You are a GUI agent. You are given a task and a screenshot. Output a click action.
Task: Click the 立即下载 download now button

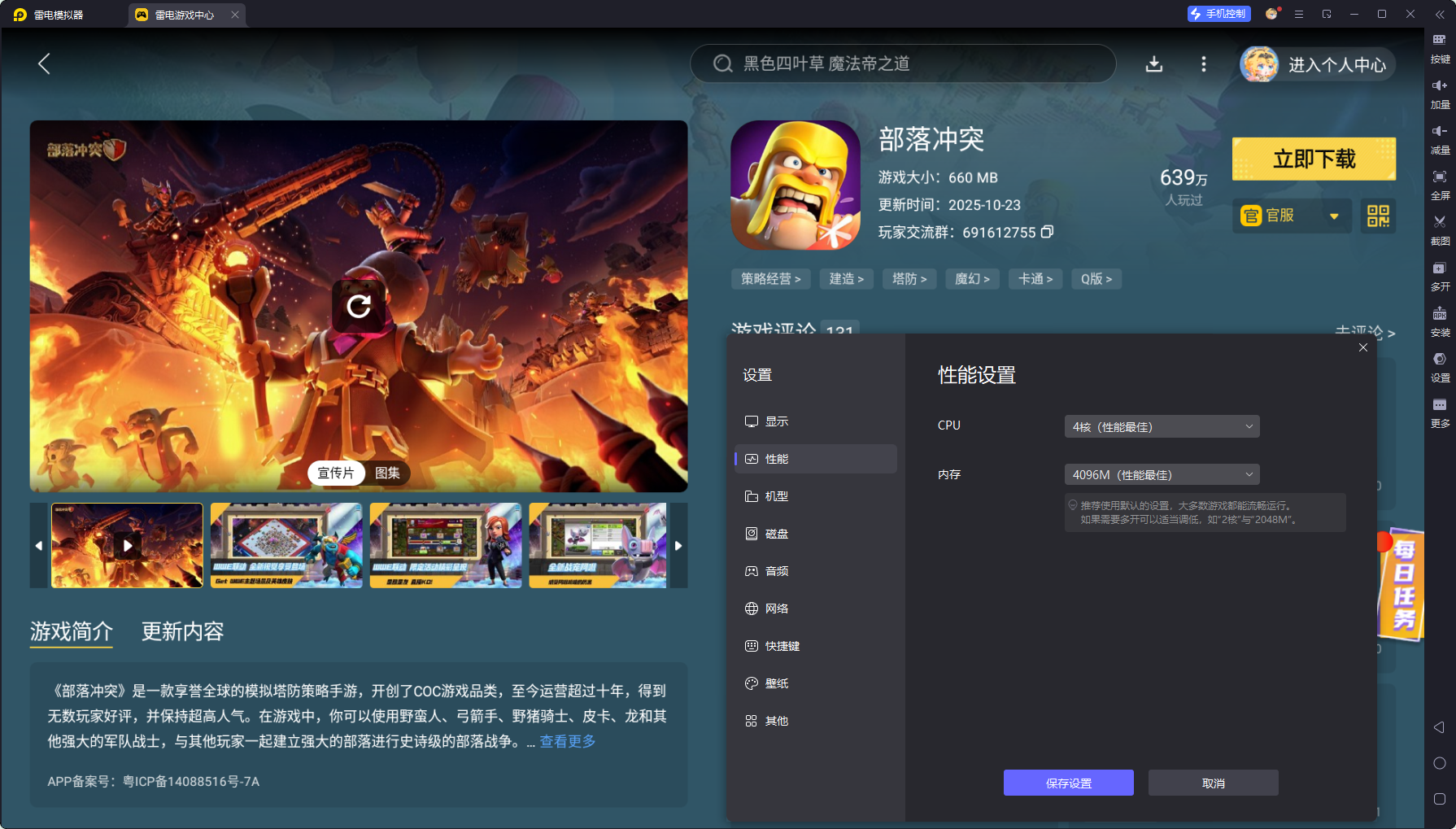[x=1314, y=159]
